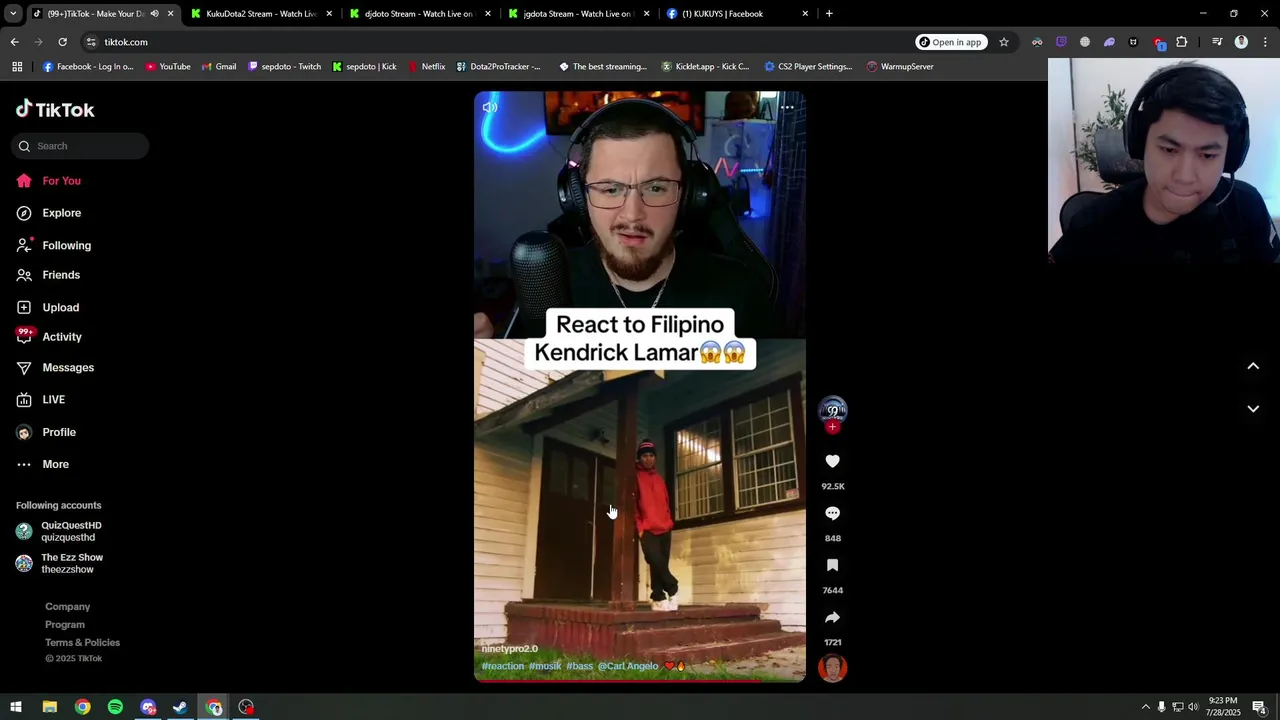Follow creator with red plus button
This screenshot has width=1280, height=720.
tap(832, 427)
